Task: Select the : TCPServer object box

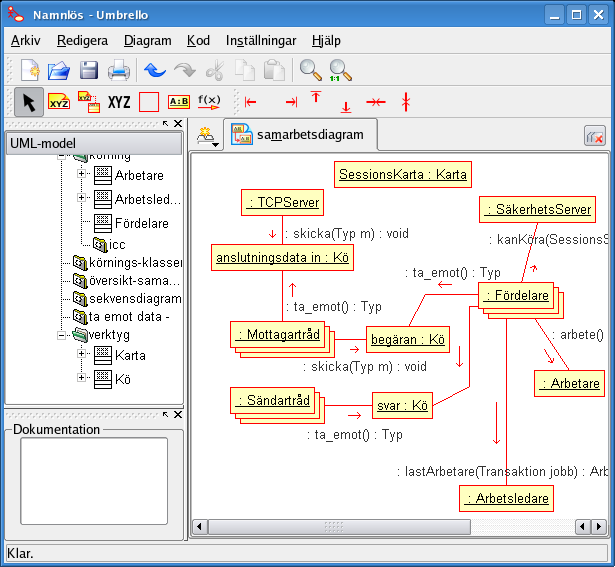Action: pyautogui.click(x=282, y=203)
